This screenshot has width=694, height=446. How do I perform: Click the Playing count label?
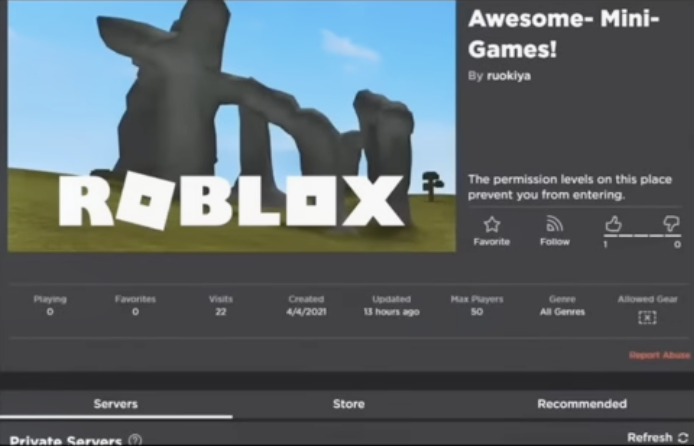tap(50, 299)
